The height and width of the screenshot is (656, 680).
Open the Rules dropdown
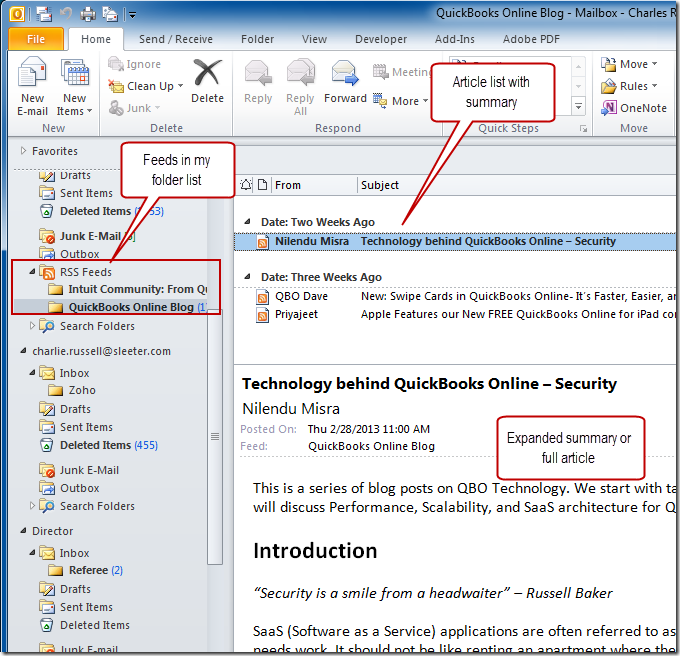(x=654, y=86)
